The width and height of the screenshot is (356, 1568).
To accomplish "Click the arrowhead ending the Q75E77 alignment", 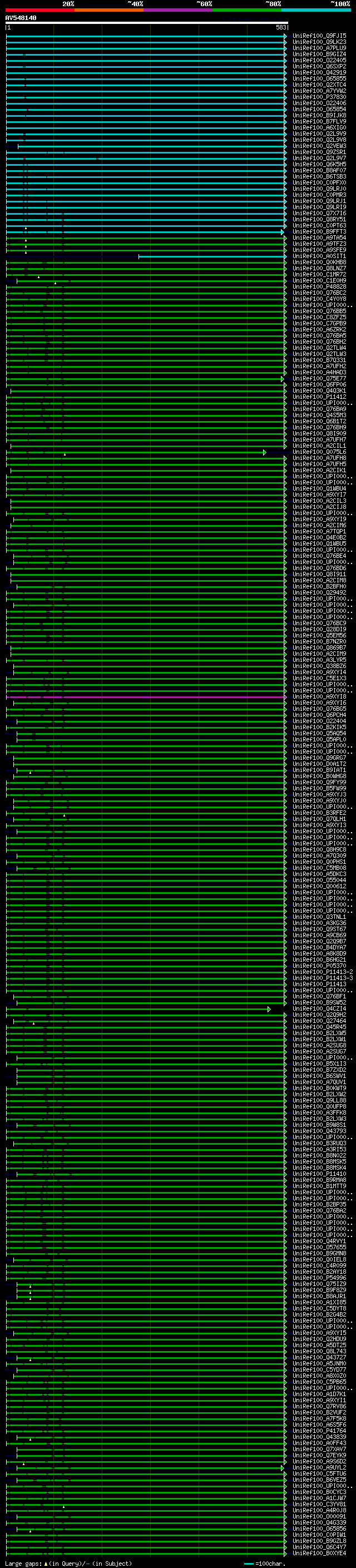I will (x=283, y=379).
